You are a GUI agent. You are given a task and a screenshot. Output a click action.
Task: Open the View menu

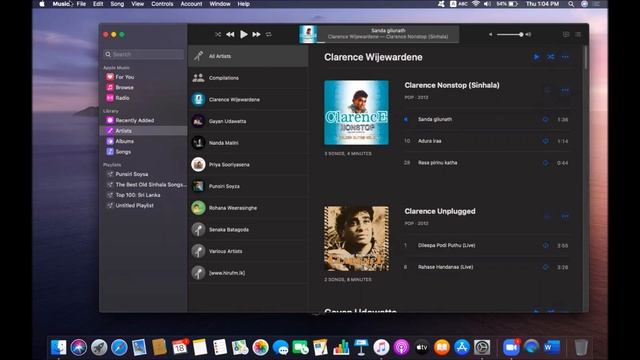[x=138, y=4]
